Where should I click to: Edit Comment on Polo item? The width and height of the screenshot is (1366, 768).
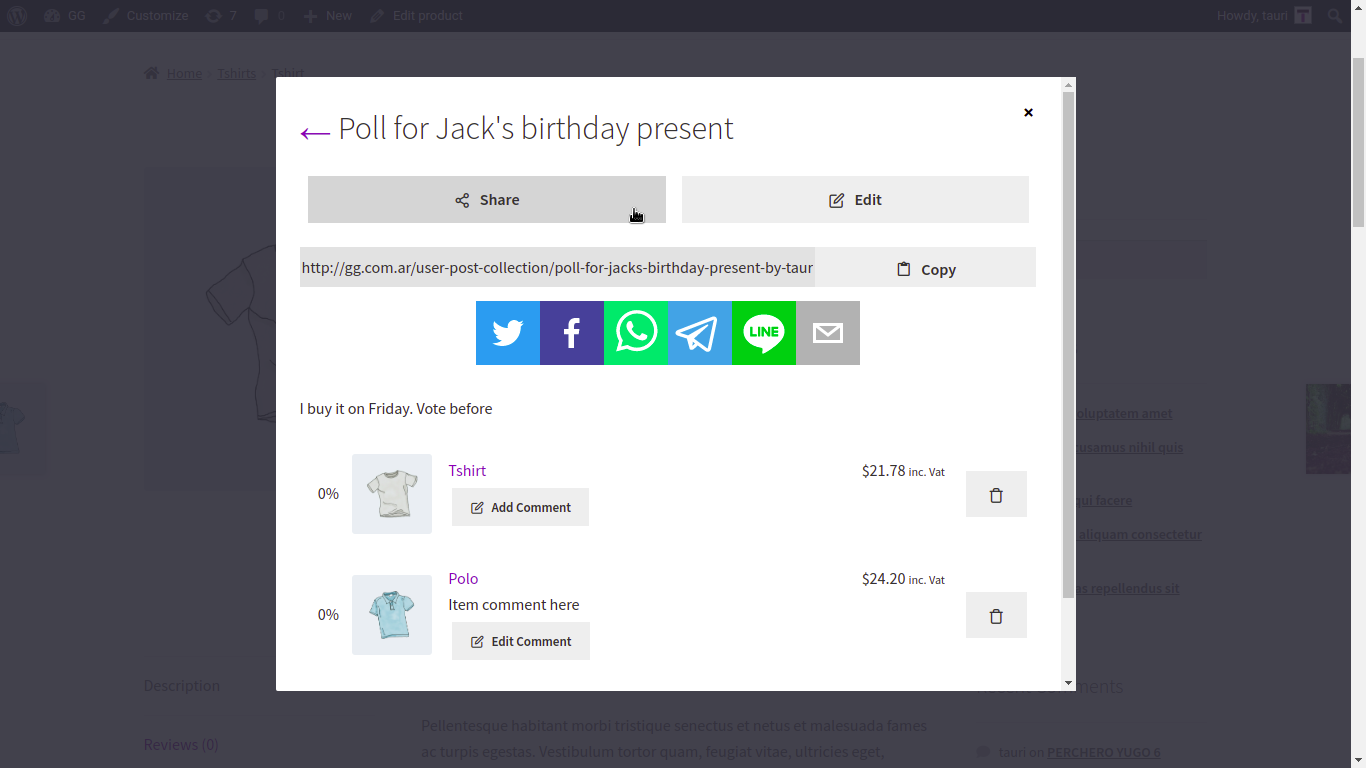(521, 641)
